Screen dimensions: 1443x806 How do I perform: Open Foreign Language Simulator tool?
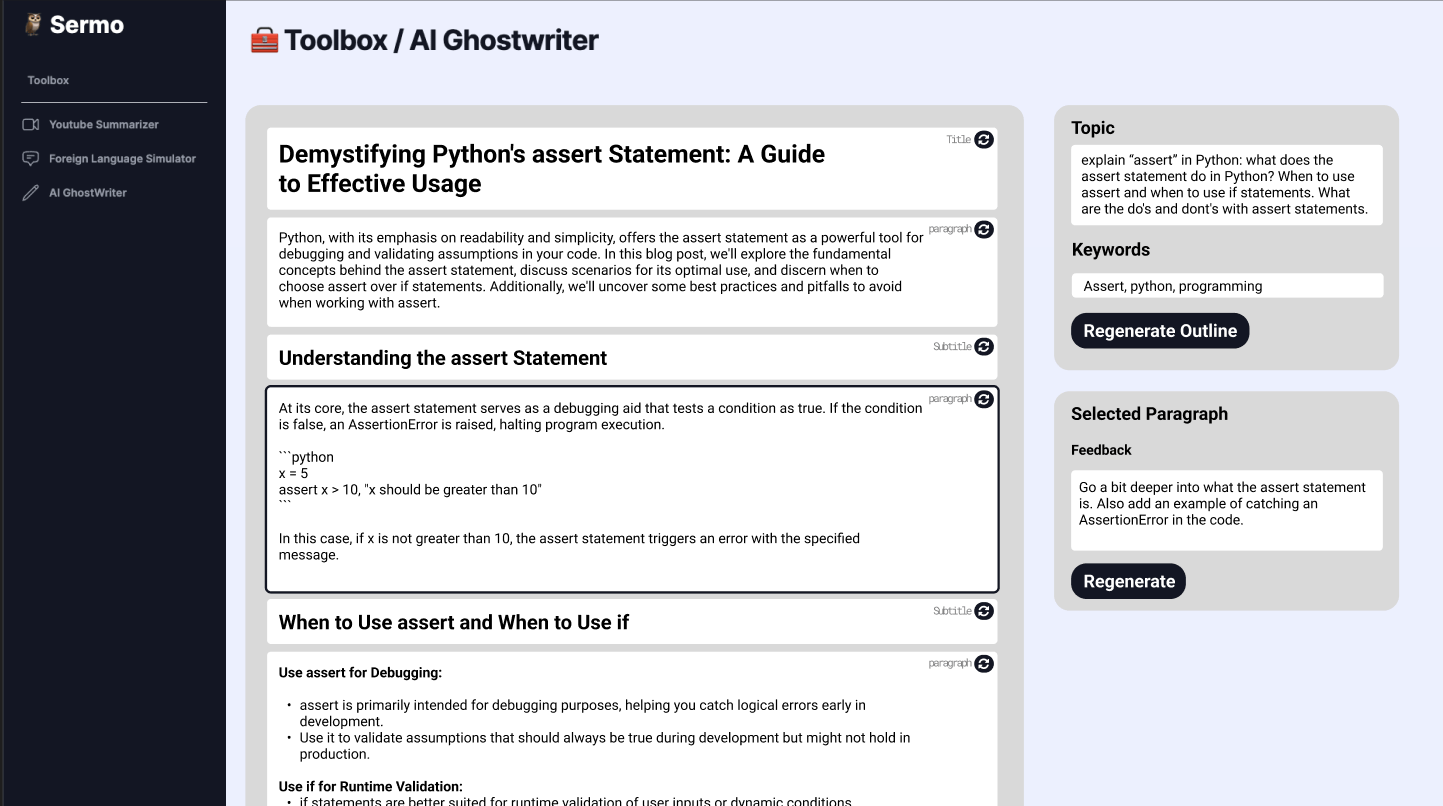click(122, 158)
